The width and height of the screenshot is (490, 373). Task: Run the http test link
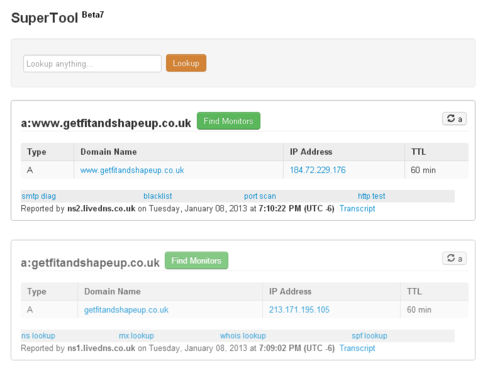371,196
